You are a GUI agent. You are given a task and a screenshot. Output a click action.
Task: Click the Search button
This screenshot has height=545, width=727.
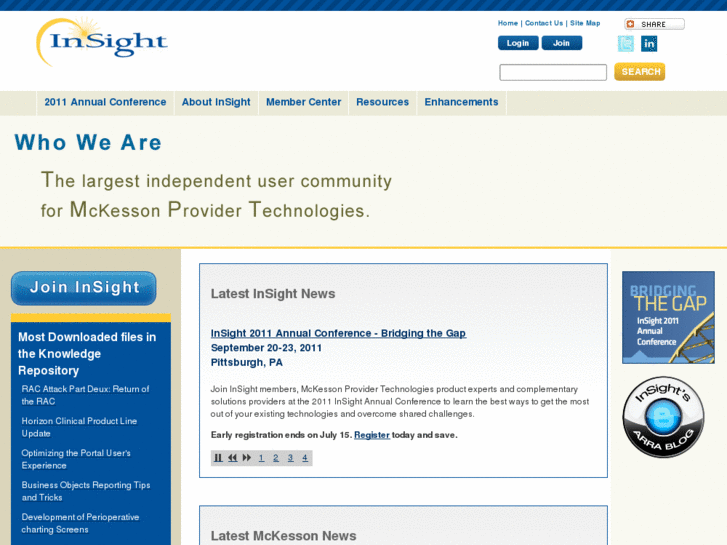[640, 72]
